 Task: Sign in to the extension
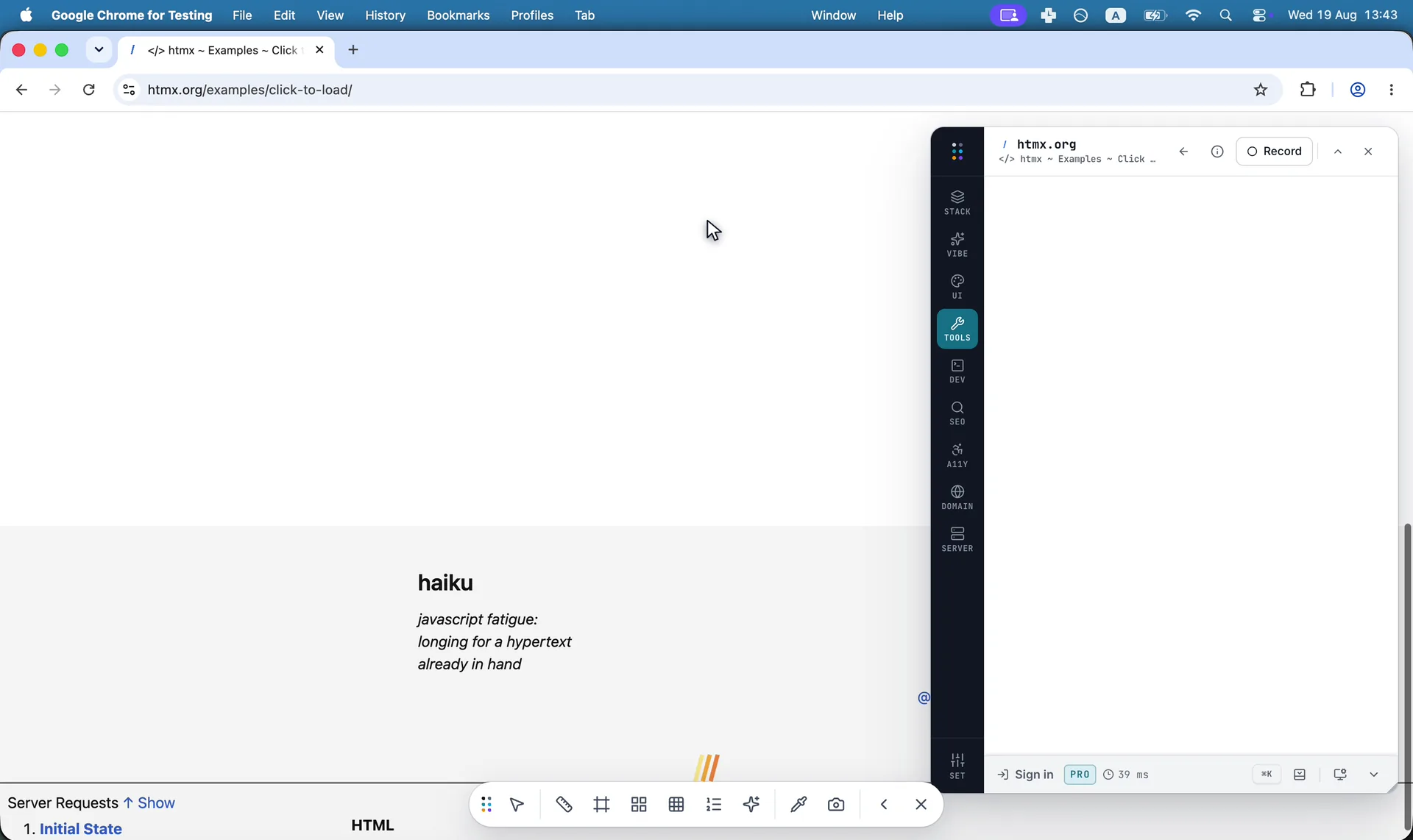click(x=1025, y=775)
